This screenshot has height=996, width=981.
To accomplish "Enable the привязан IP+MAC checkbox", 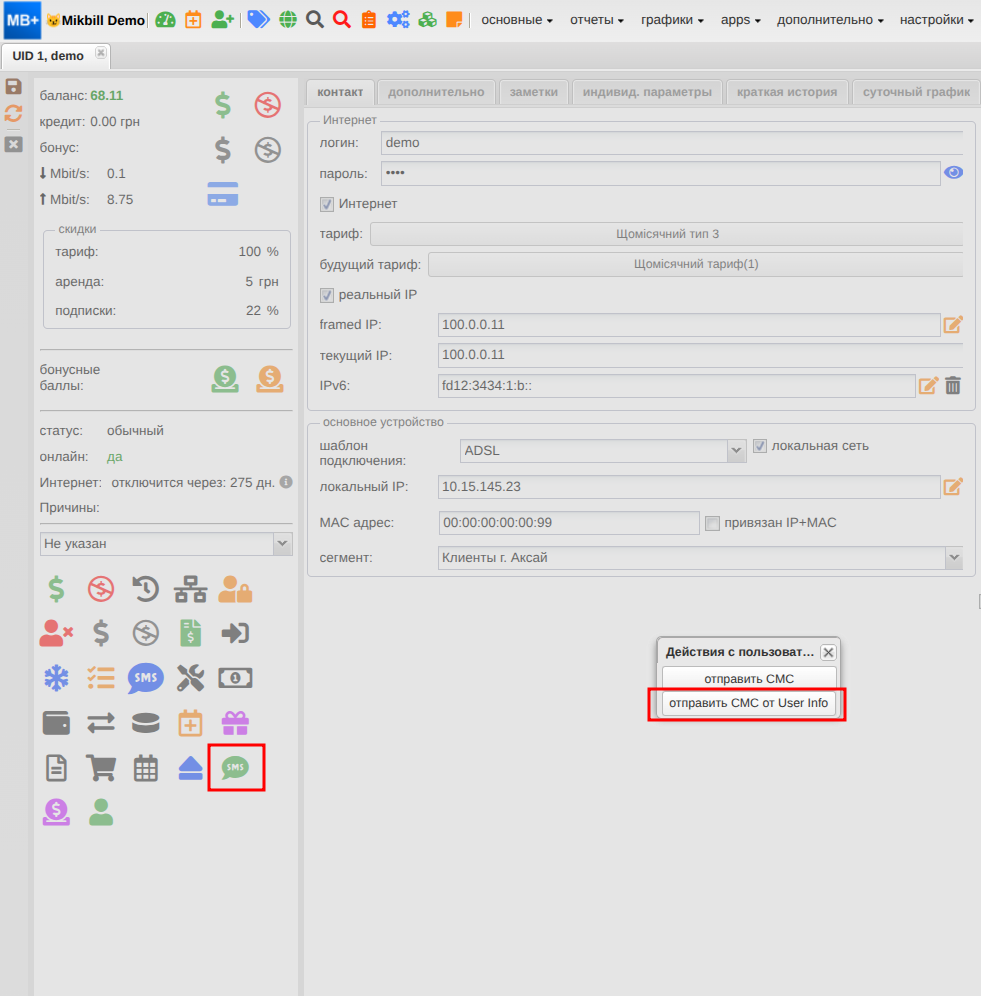I will (x=712, y=523).
